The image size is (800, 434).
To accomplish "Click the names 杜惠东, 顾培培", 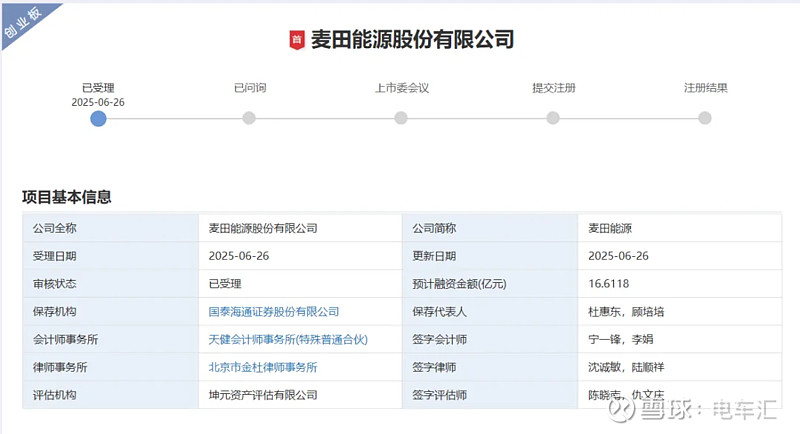I will [x=626, y=312].
